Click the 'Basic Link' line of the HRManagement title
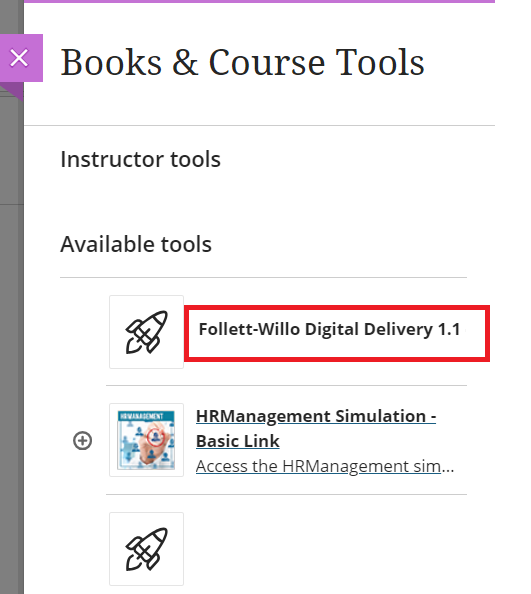This screenshot has width=531, height=594. pos(237,441)
